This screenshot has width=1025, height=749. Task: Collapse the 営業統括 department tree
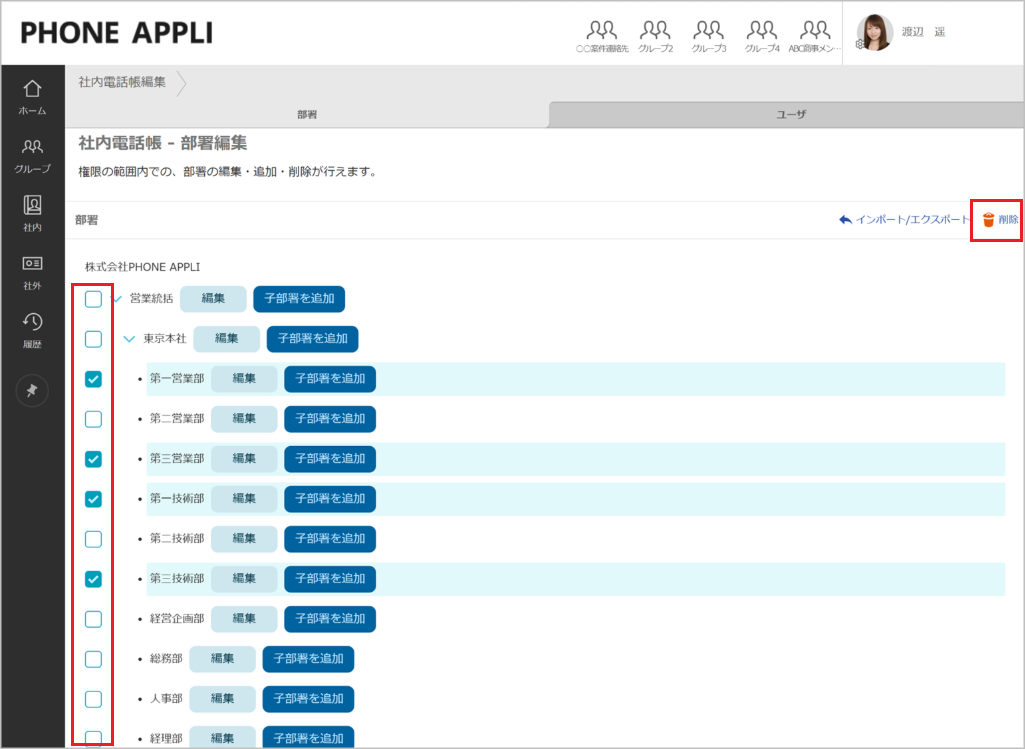(x=117, y=299)
